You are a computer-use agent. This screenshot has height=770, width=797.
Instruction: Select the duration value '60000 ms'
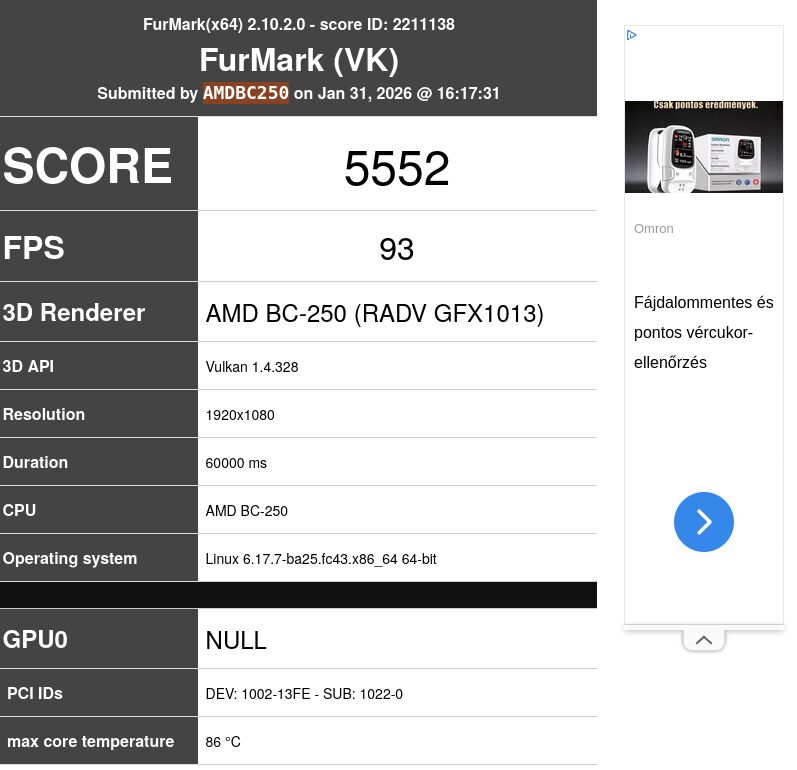[x=236, y=463]
